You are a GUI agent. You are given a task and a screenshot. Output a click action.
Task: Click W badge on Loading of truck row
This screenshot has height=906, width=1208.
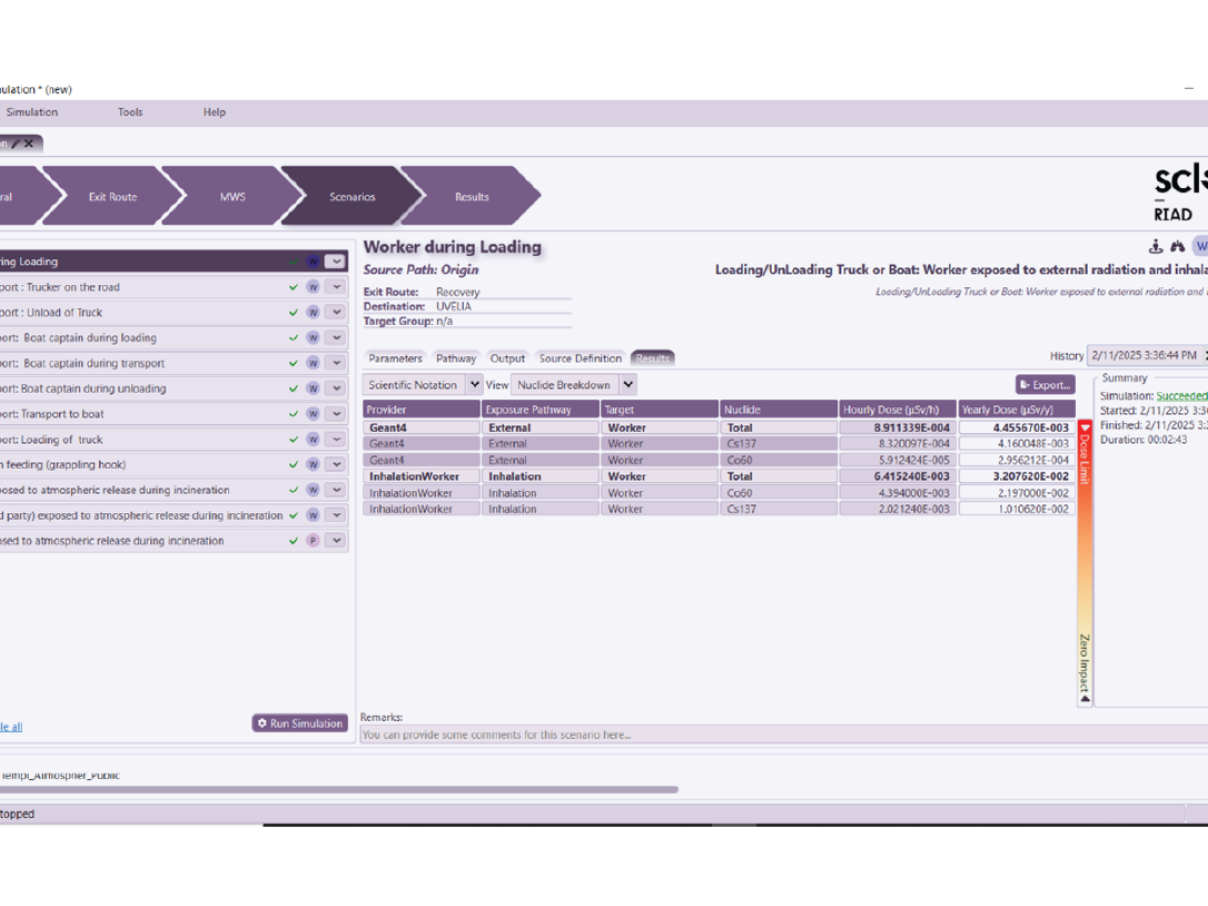pos(313,439)
